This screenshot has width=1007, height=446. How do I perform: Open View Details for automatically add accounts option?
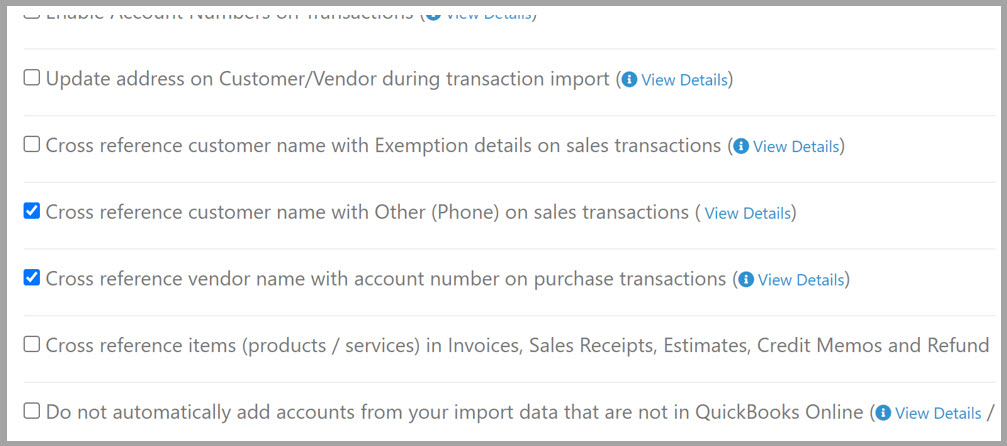pos(938,413)
